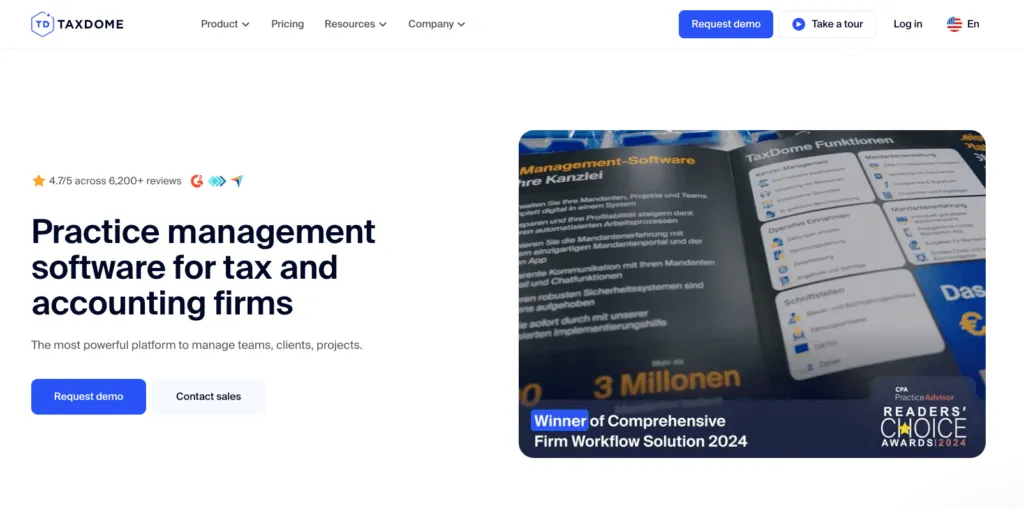Click the orange rating star icon
Viewport: 1024px width, 509px height.
(39, 181)
